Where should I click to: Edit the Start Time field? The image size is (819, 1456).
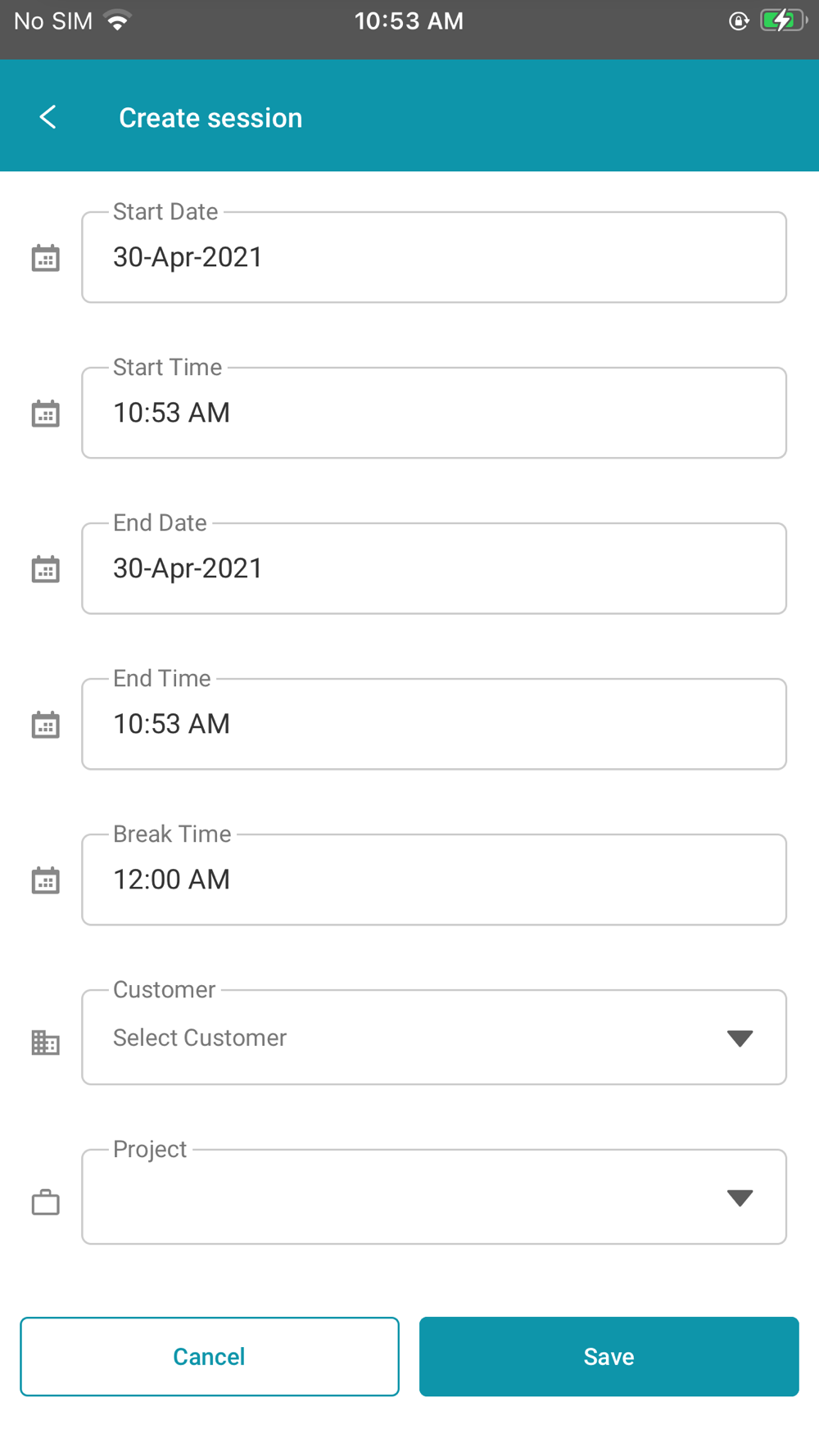434,414
